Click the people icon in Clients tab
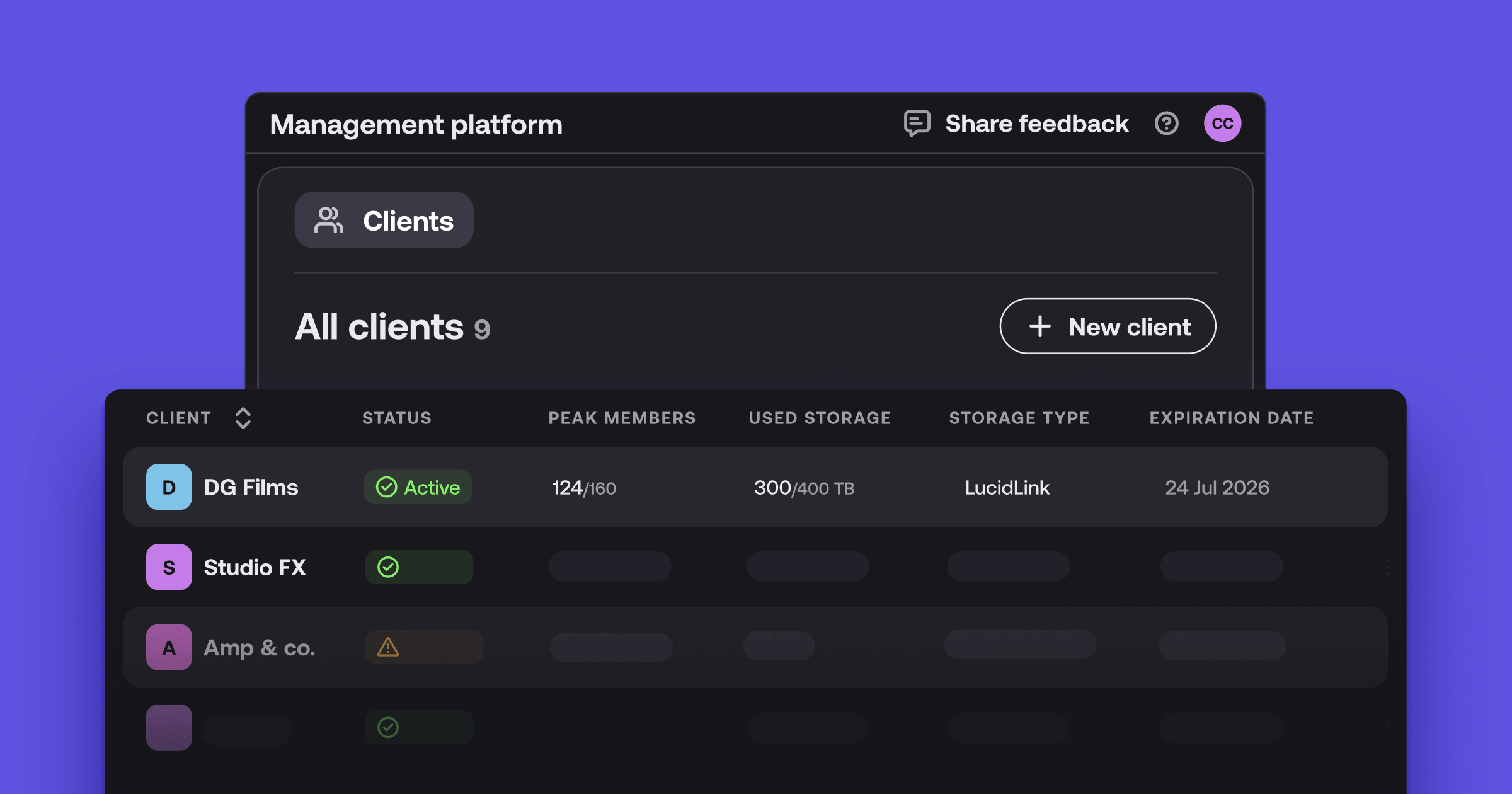 (328, 220)
